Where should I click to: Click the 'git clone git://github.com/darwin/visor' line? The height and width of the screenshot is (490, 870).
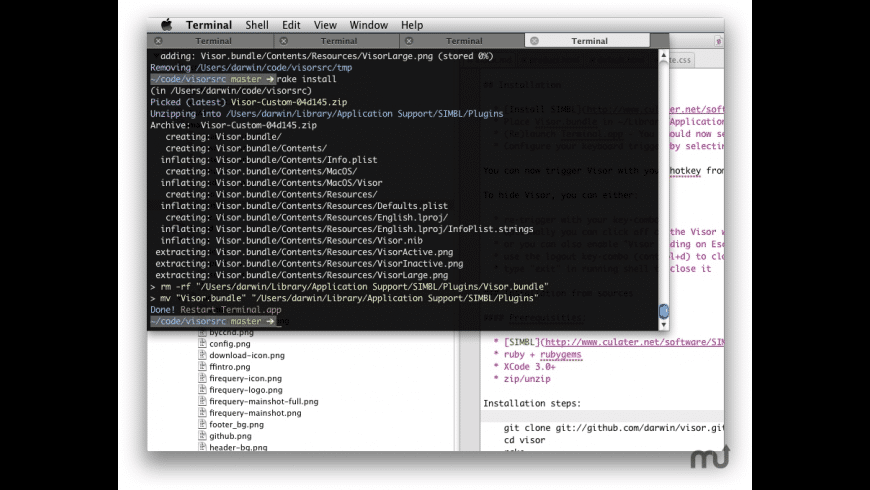pos(614,428)
